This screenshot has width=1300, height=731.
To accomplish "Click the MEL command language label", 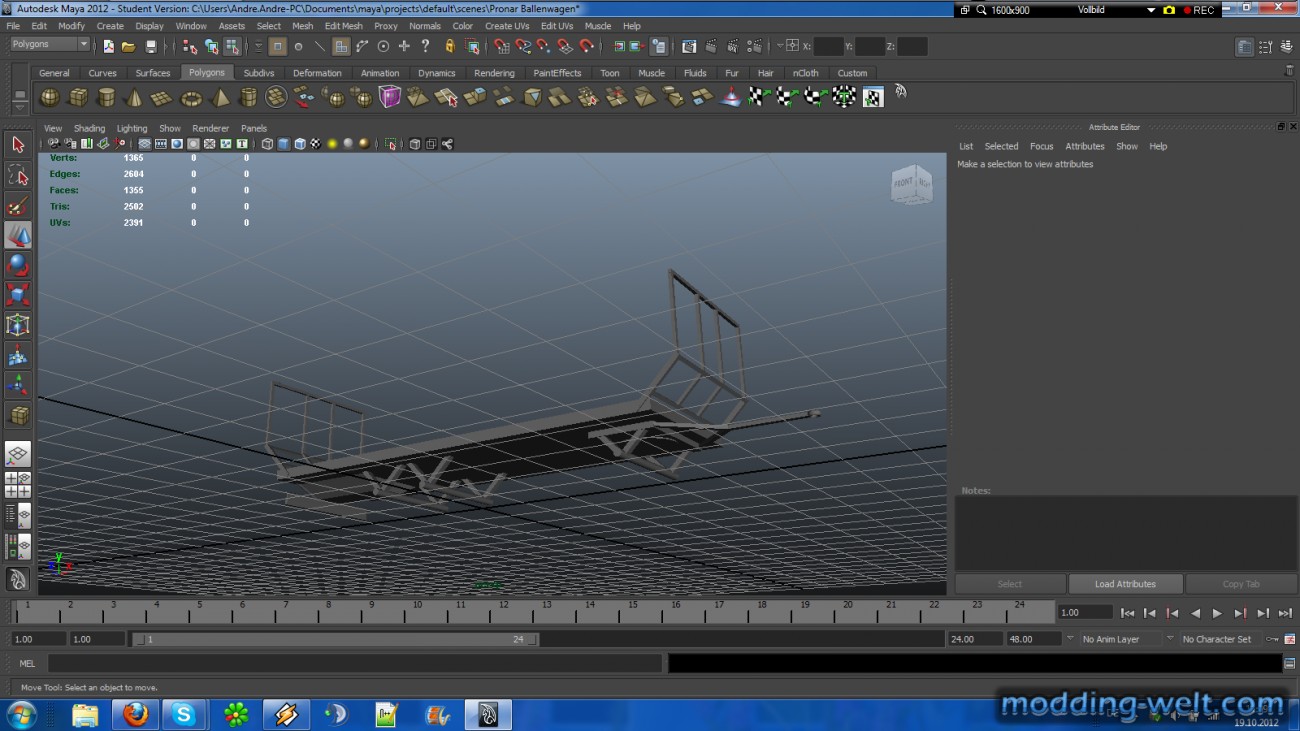I will (27, 663).
